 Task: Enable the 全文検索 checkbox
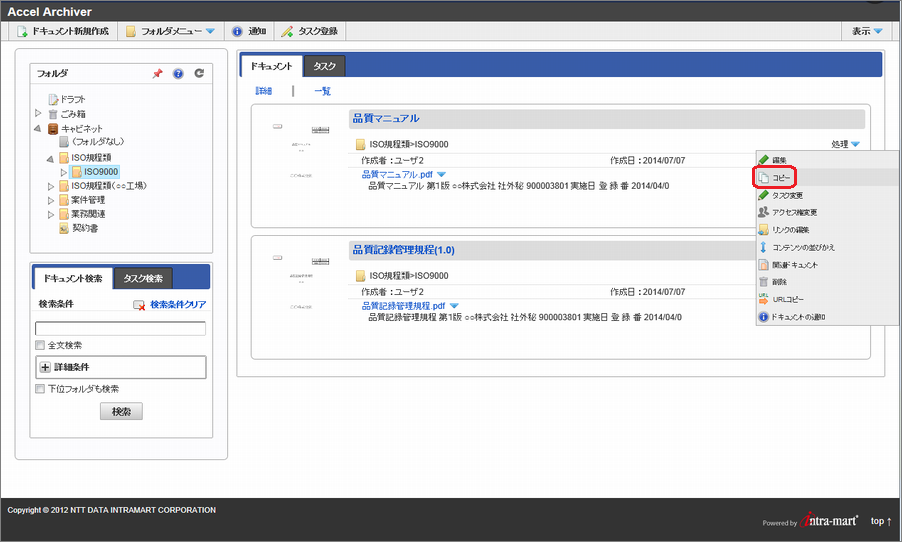pos(40,346)
